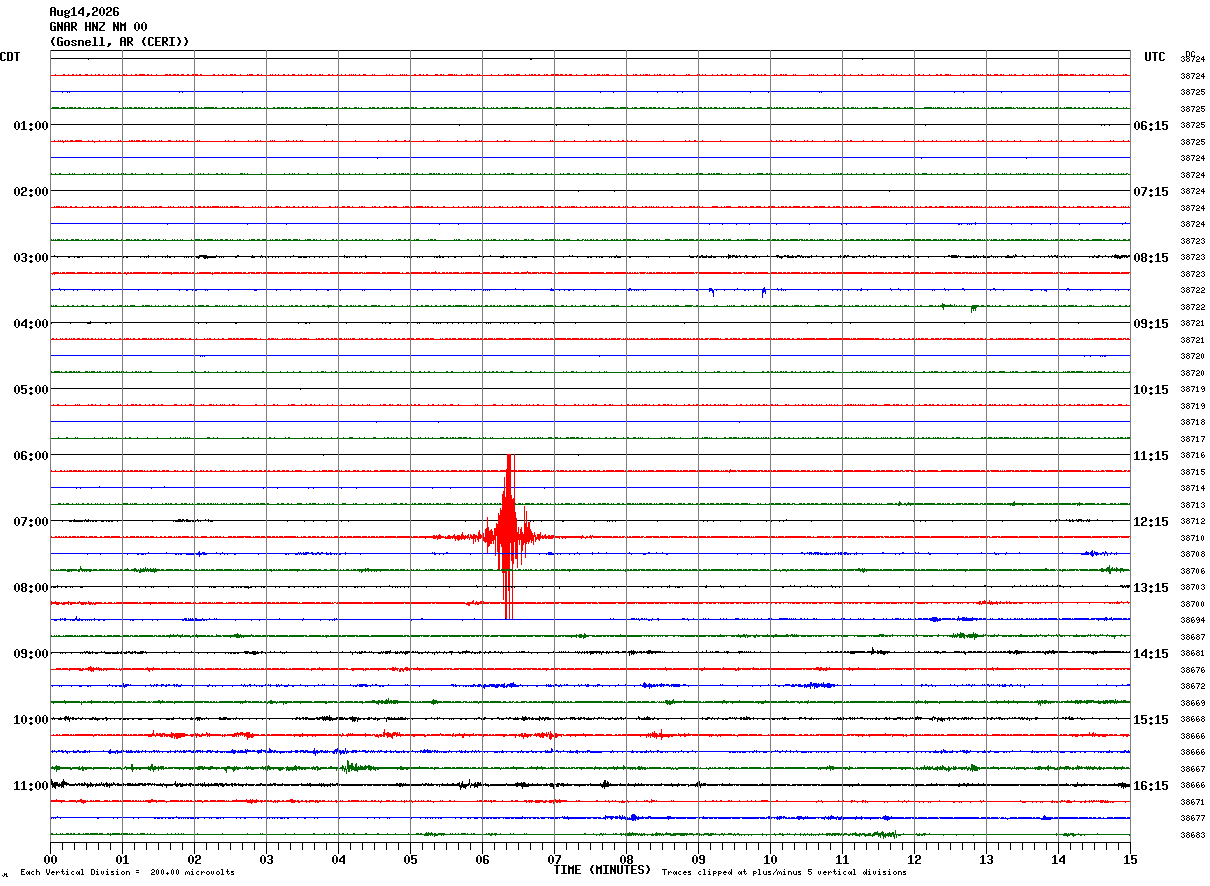This screenshot has width=1210, height=886.
Task: Click the CDT timezone label
Action: tap(10, 57)
